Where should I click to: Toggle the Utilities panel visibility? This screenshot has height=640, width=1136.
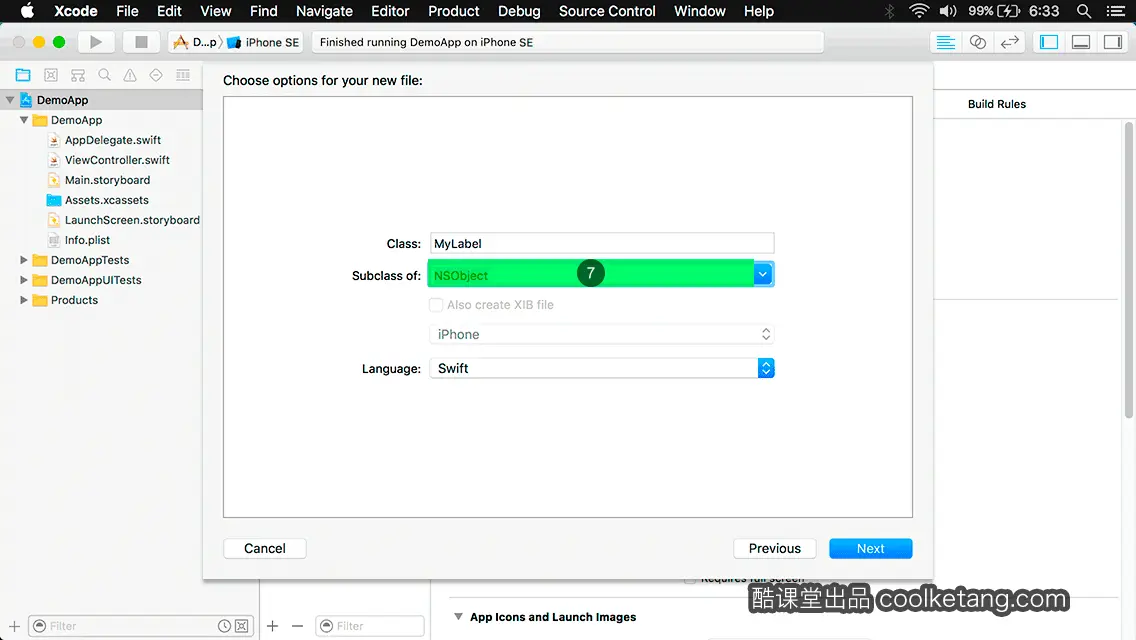pyautogui.click(x=1113, y=42)
